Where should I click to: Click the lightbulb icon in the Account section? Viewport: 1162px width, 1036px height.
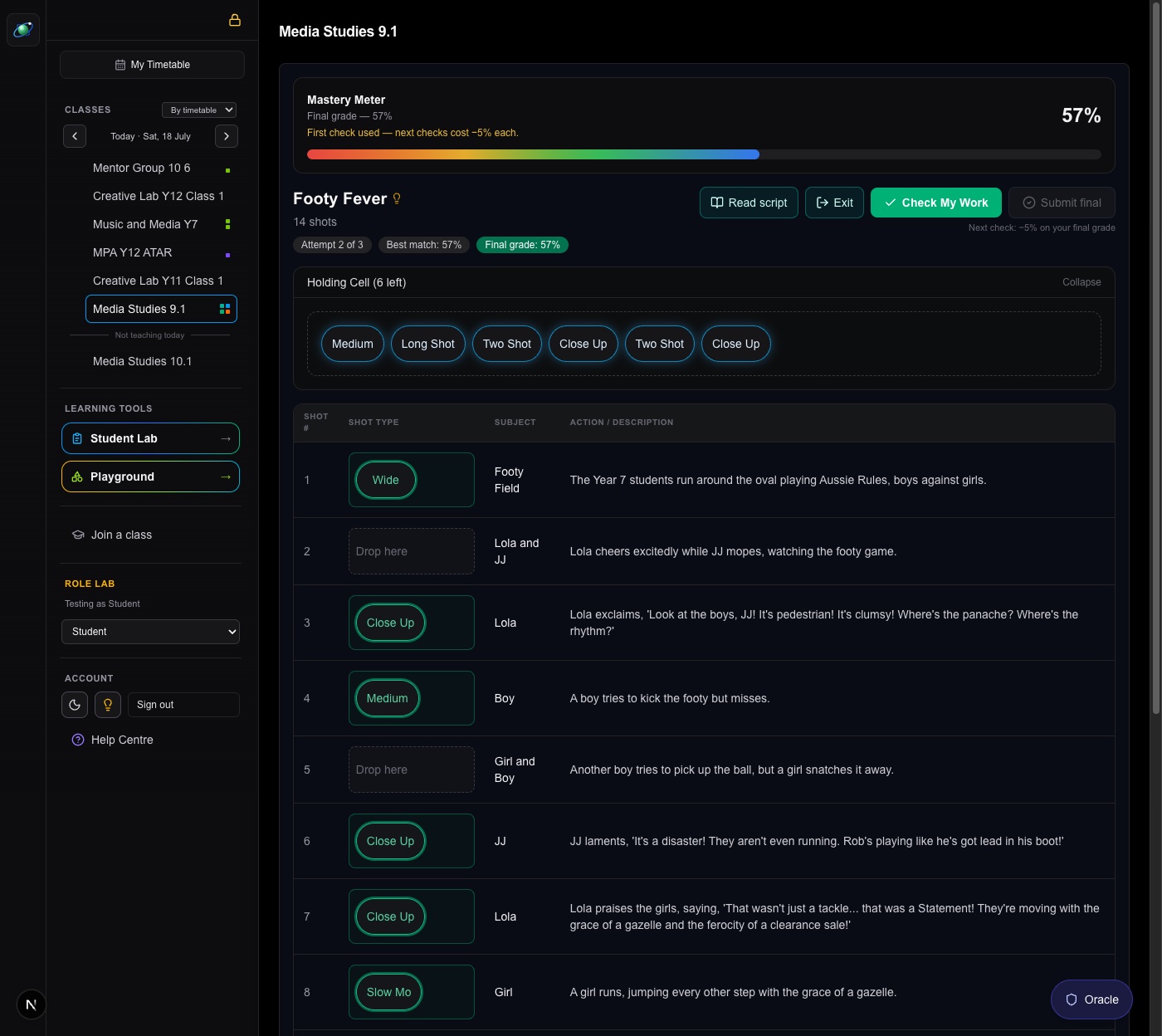[108, 705]
